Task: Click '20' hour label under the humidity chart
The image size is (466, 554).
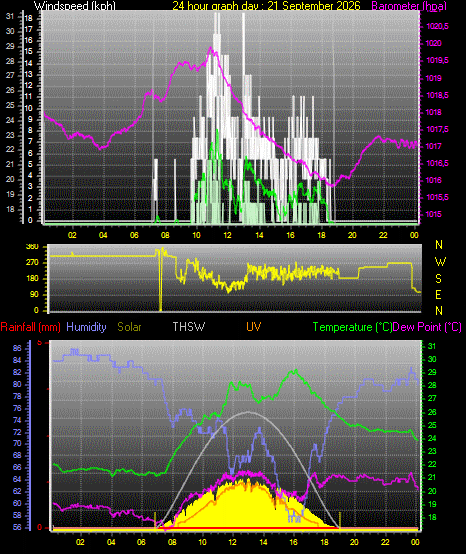Action: click(x=354, y=542)
